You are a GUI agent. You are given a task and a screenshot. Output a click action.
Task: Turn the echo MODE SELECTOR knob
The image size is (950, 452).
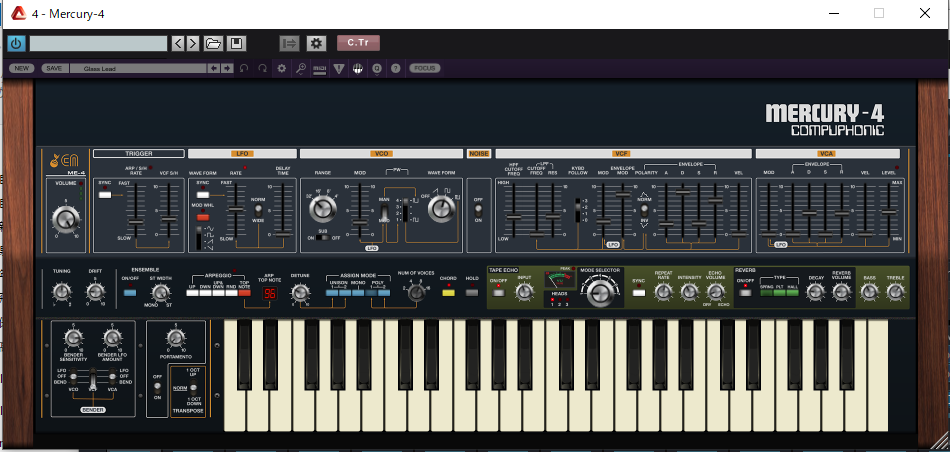(600, 292)
